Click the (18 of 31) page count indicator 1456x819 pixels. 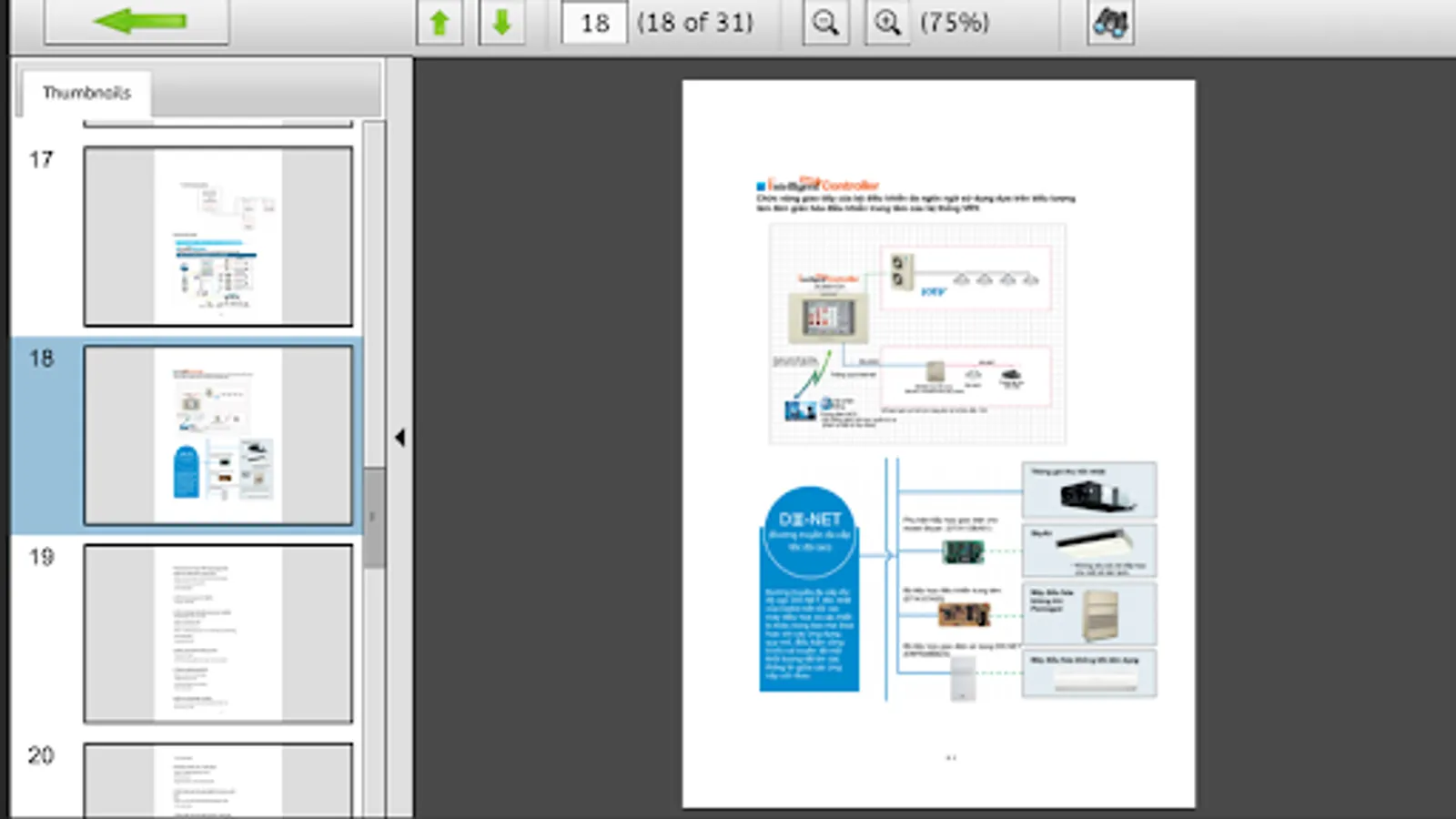pyautogui.click(x=696, y=22)
